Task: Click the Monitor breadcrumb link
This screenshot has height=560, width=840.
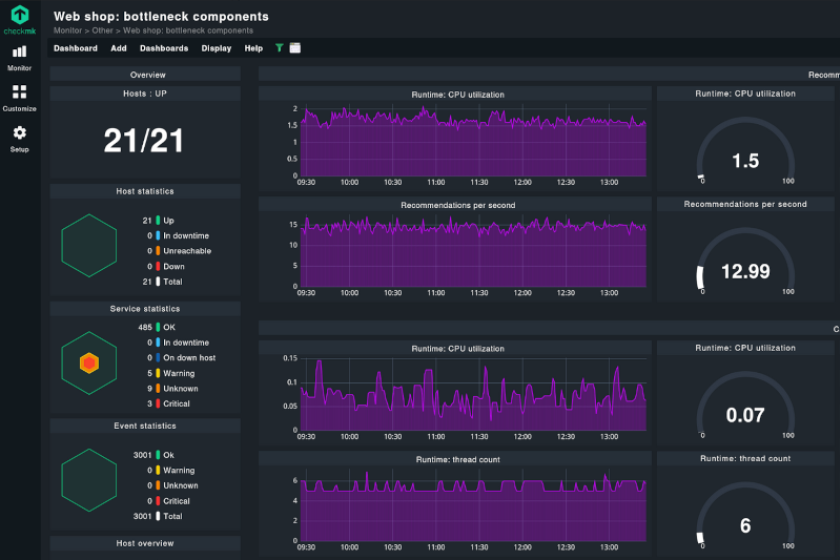Action: coord(68,31)
